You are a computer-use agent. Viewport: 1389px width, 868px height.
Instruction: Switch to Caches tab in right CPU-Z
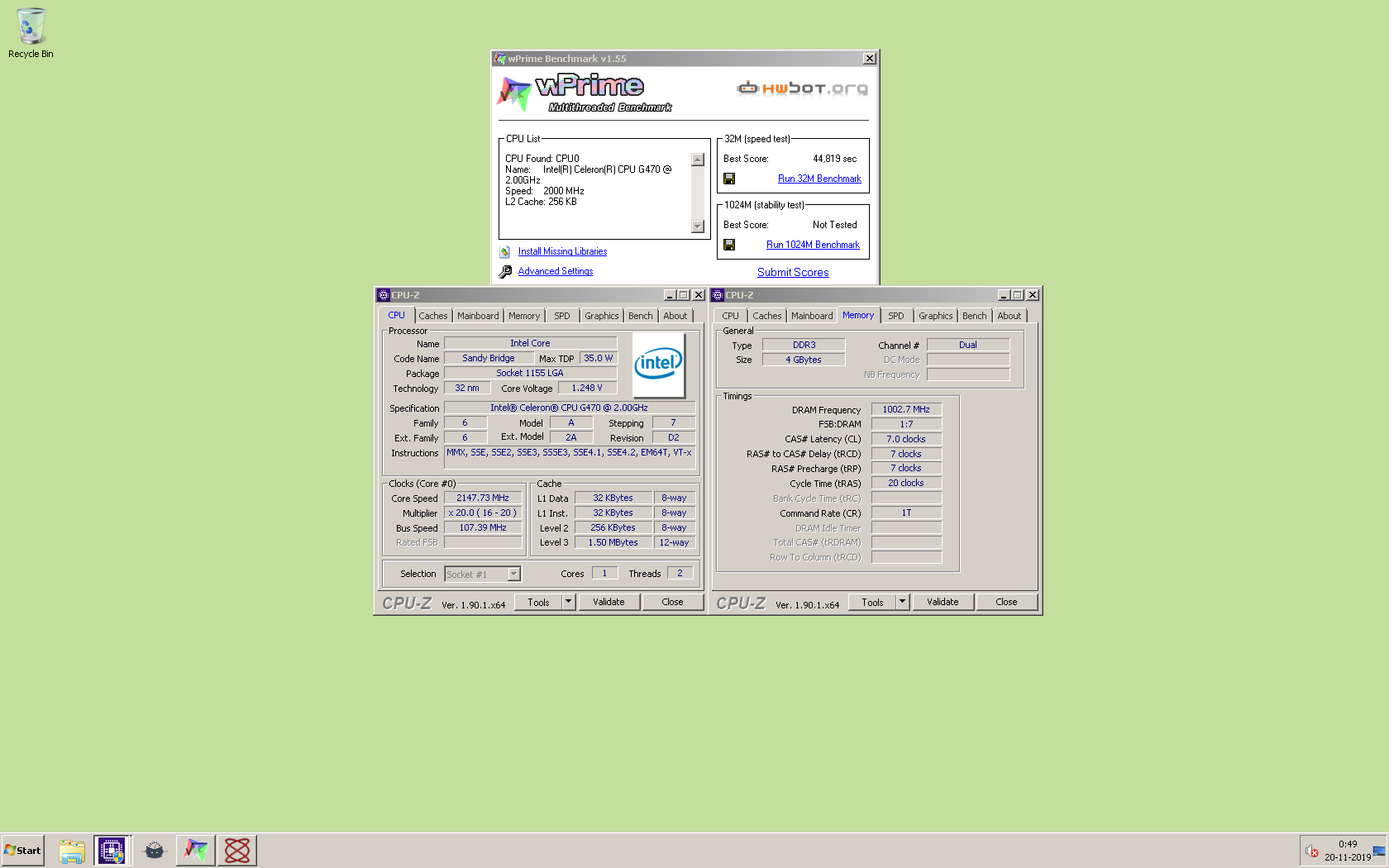pos(766,316)
